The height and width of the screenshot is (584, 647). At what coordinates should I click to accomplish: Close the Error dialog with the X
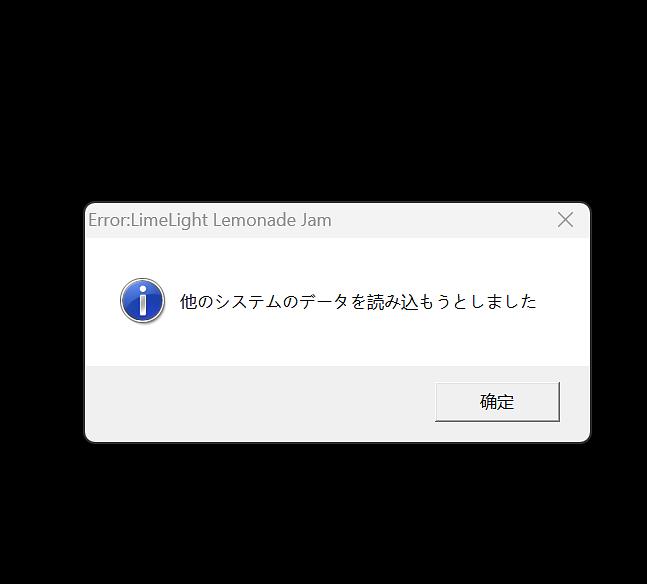click(565, 220)
